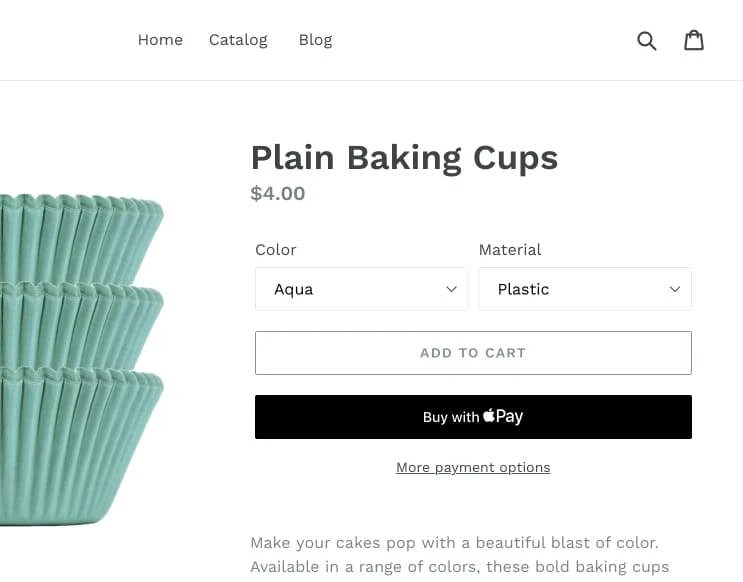
Task: Visit the Blog menu link
Action: [x=315, y=40]
